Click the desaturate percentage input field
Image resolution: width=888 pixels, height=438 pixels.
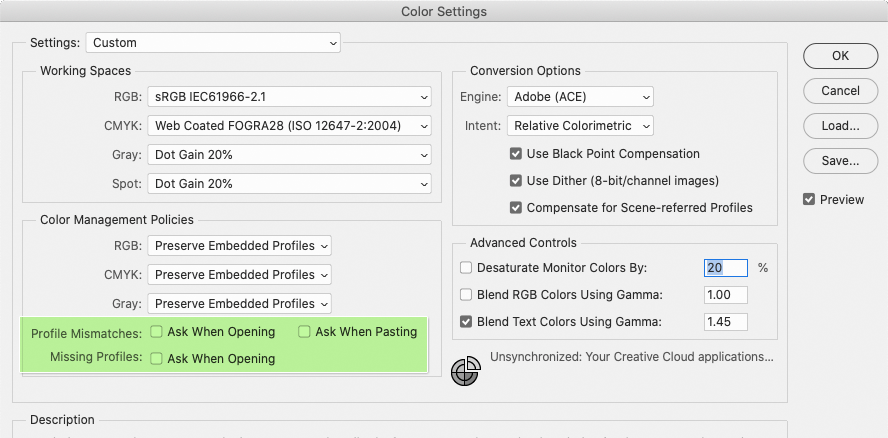726,268
